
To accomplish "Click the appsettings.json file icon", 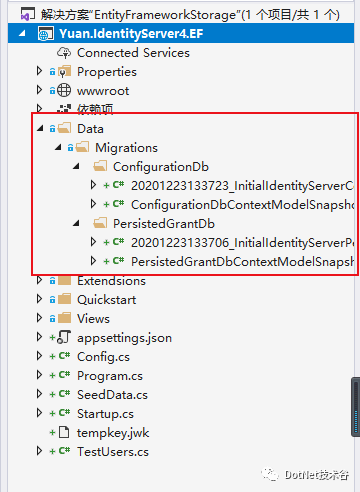I will (x=64, y=337).
